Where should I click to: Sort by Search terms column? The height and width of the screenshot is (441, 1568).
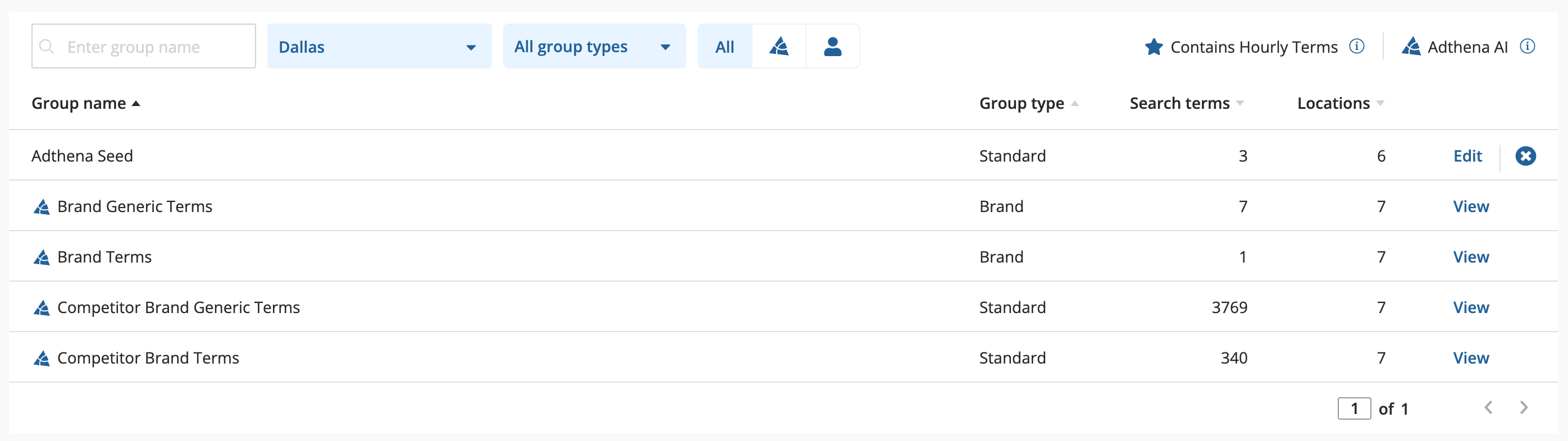tap(1186, 103)
